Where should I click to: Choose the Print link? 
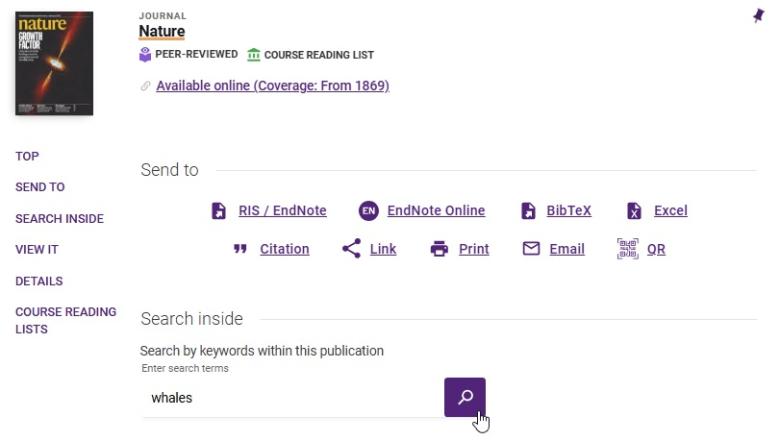point(474,249)
